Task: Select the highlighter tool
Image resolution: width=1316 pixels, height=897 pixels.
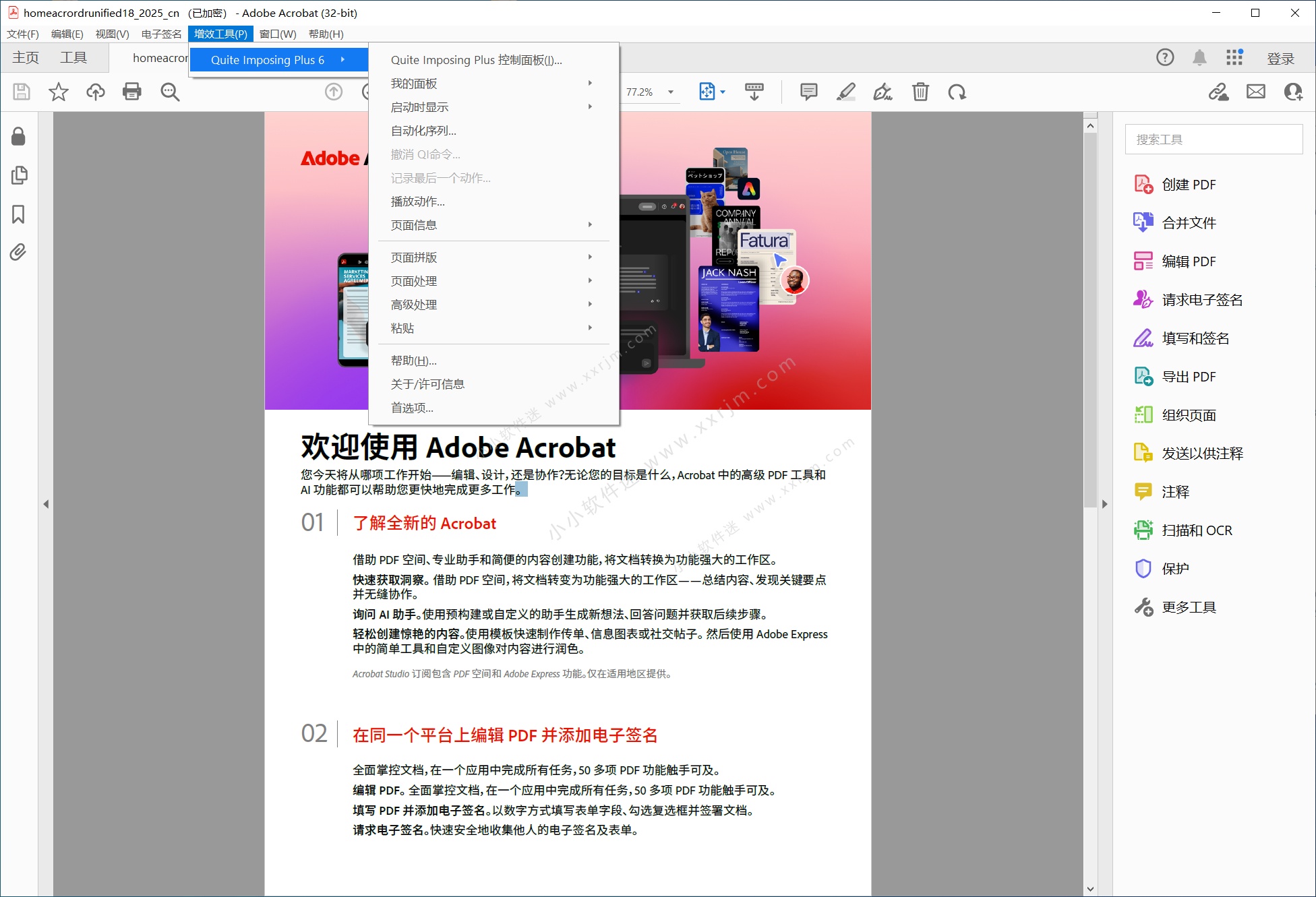Action: point(845,92)
